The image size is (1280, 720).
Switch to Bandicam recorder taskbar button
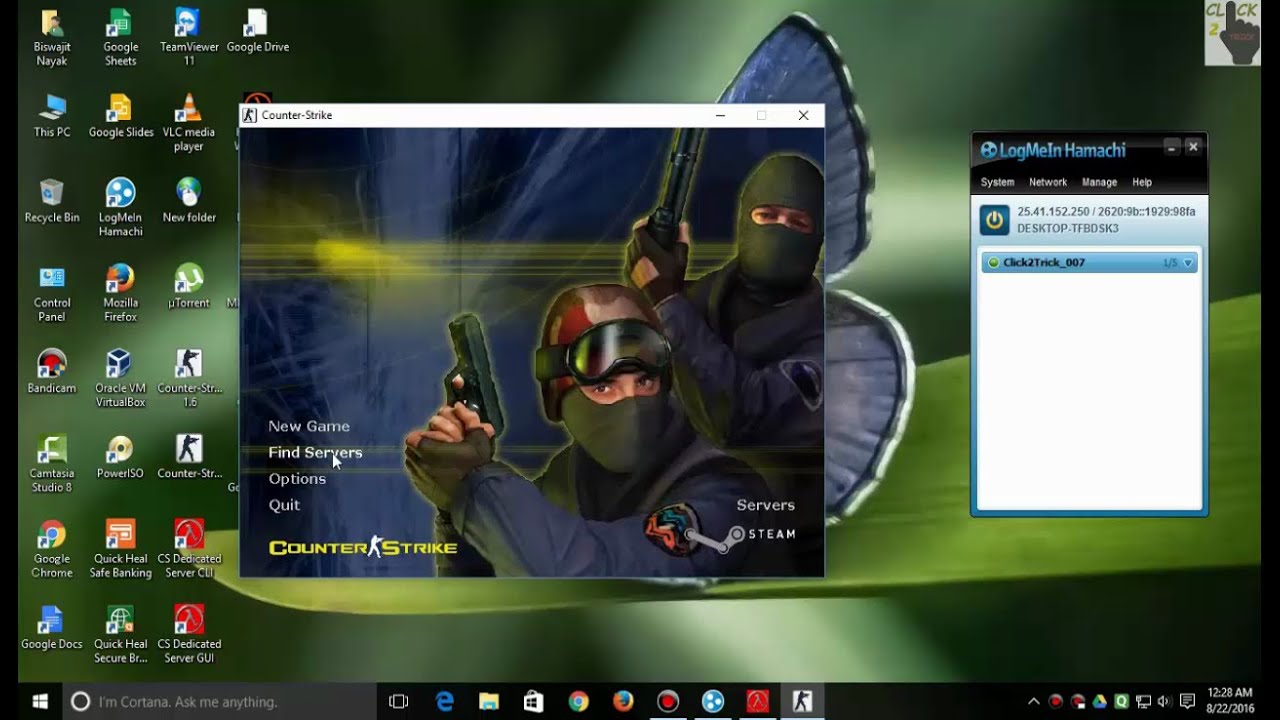click(668, 701)
